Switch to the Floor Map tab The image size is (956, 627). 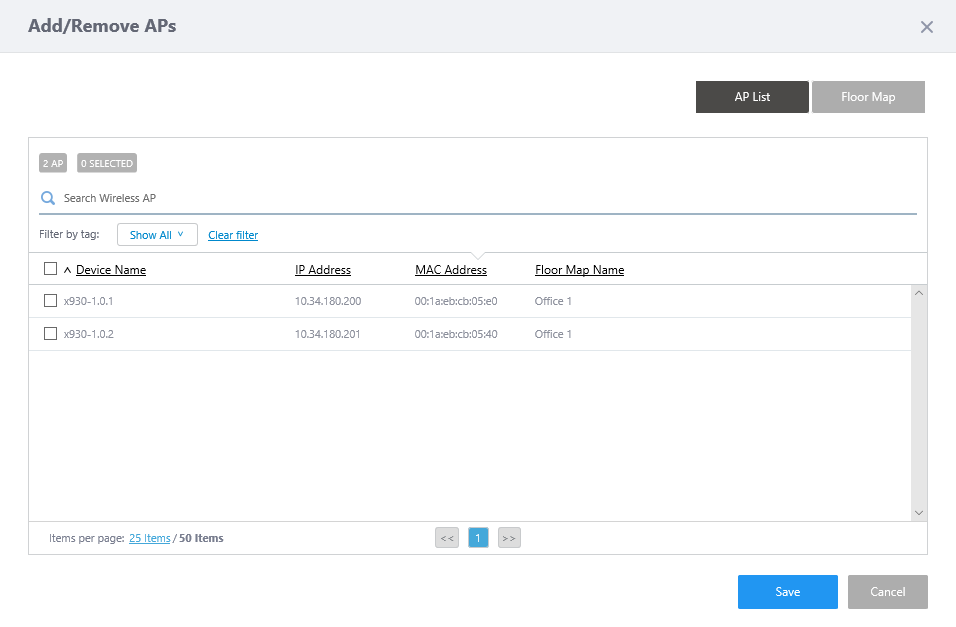coord(868,97)
